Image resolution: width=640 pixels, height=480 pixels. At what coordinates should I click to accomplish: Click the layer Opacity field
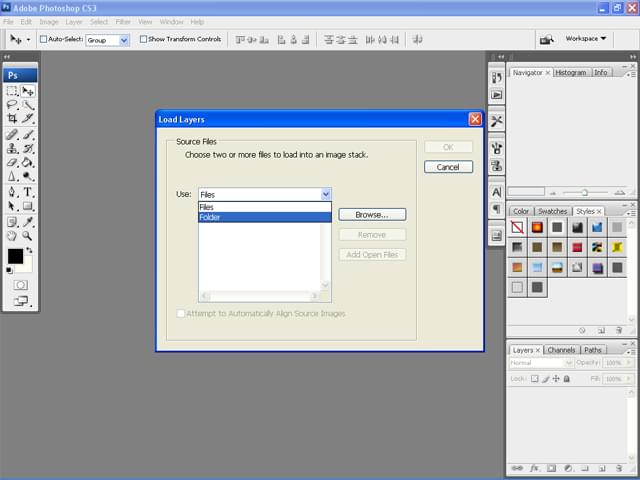pos(616,362)
